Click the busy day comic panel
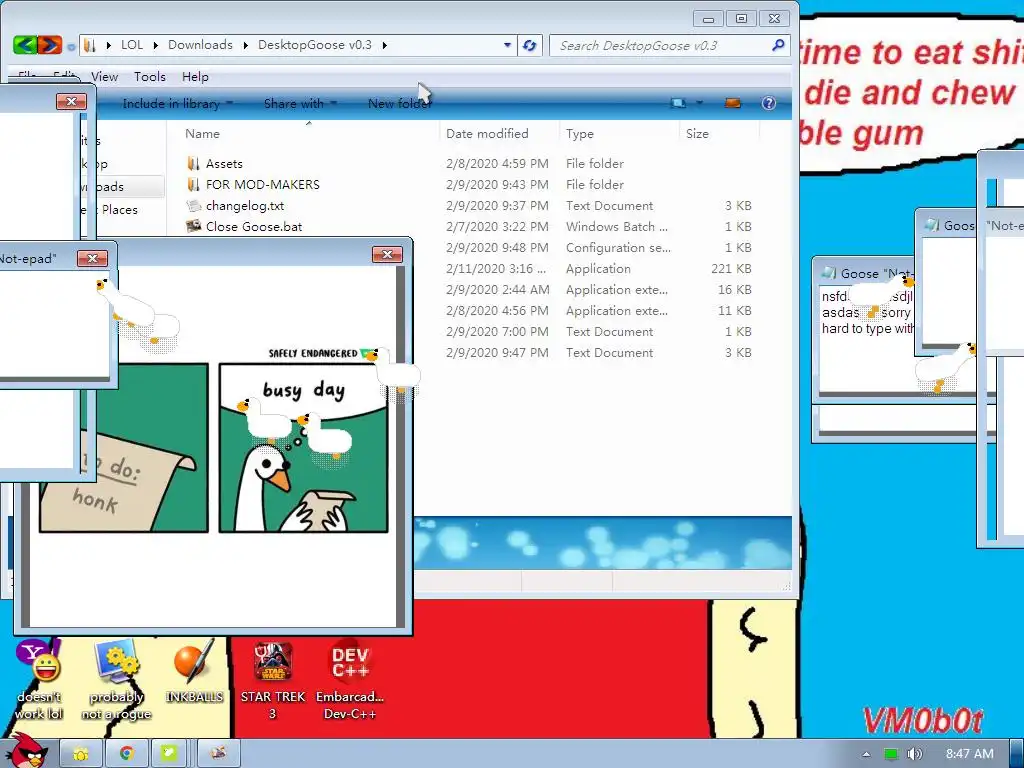 [304, 448]
